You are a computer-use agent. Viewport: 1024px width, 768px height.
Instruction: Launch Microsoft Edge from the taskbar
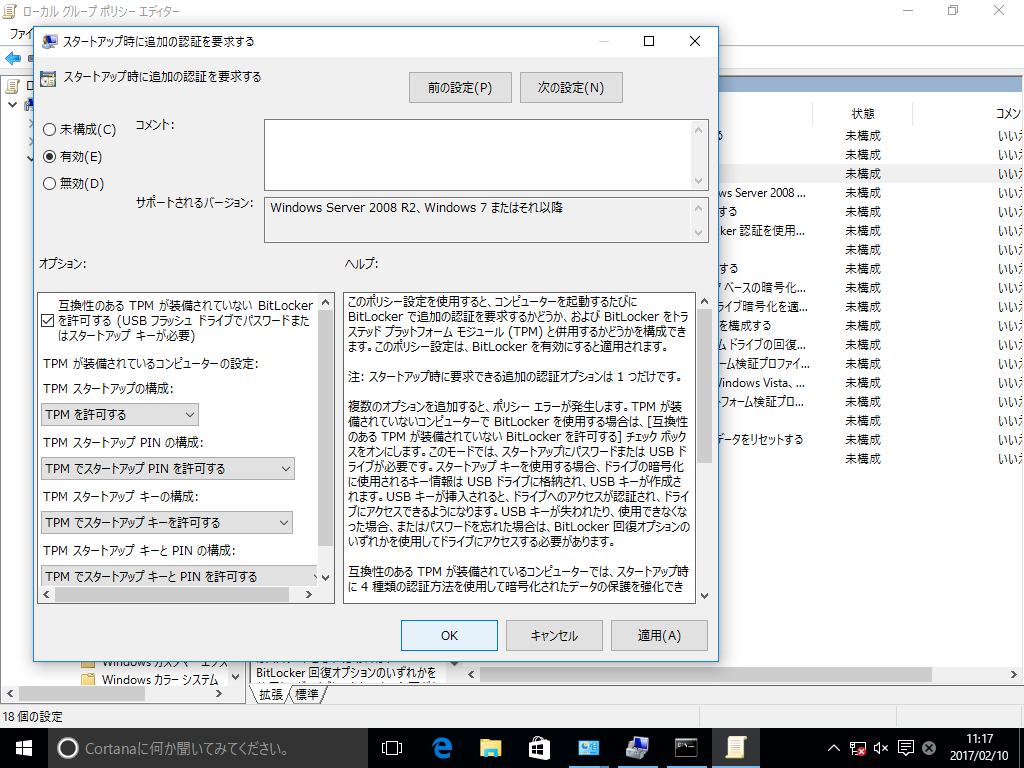click(442, 748)
